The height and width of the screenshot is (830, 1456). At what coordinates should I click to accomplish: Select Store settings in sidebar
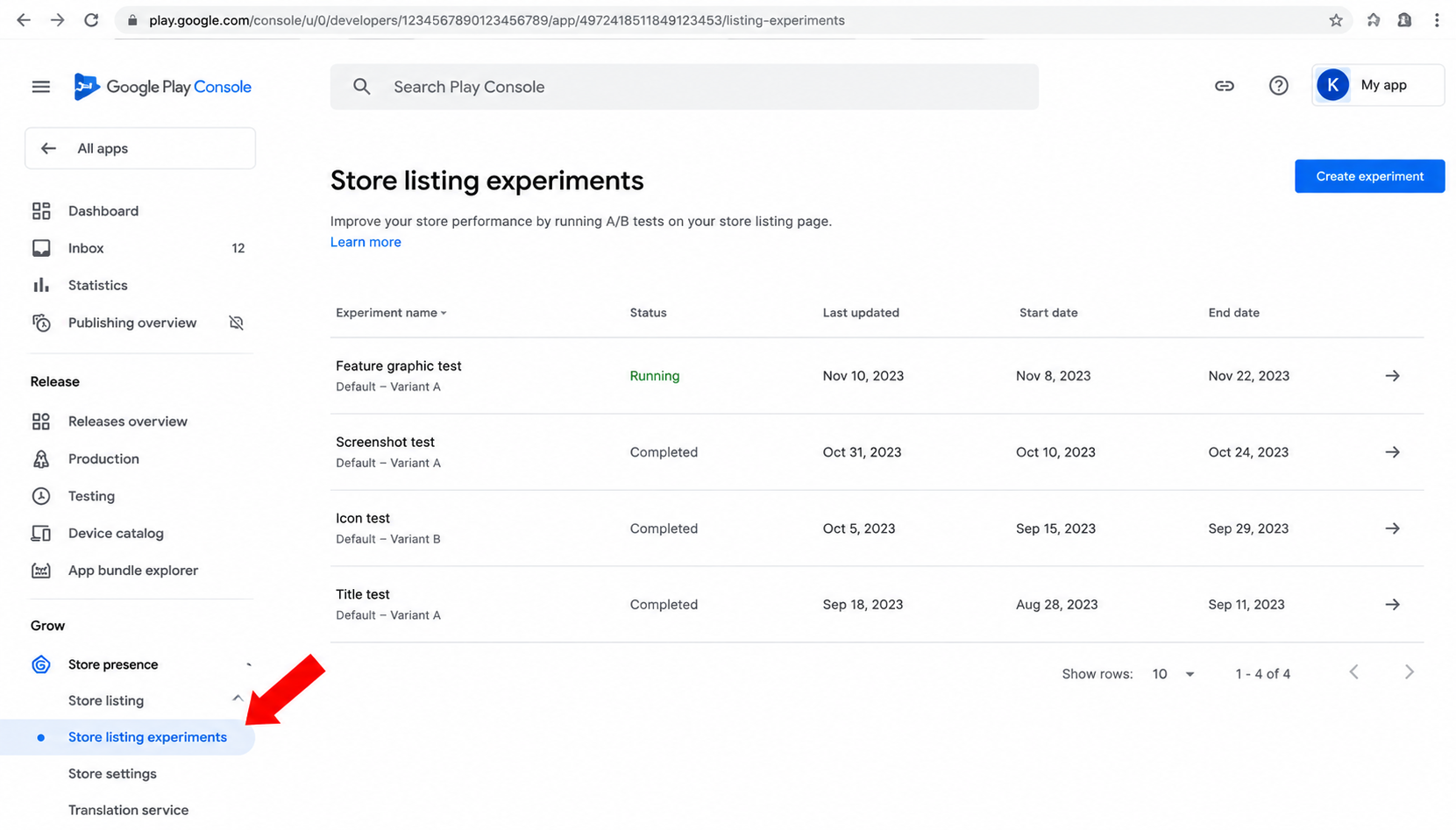click(112, 774)
